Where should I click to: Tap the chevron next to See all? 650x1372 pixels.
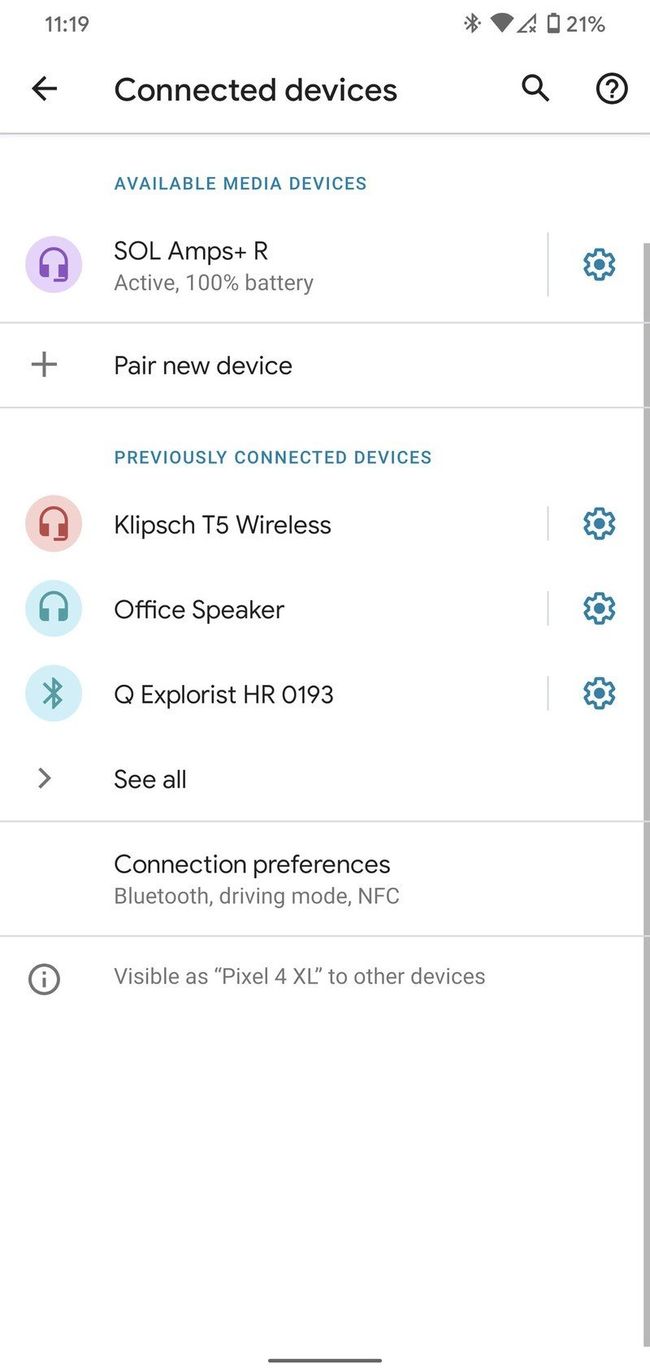44,778
